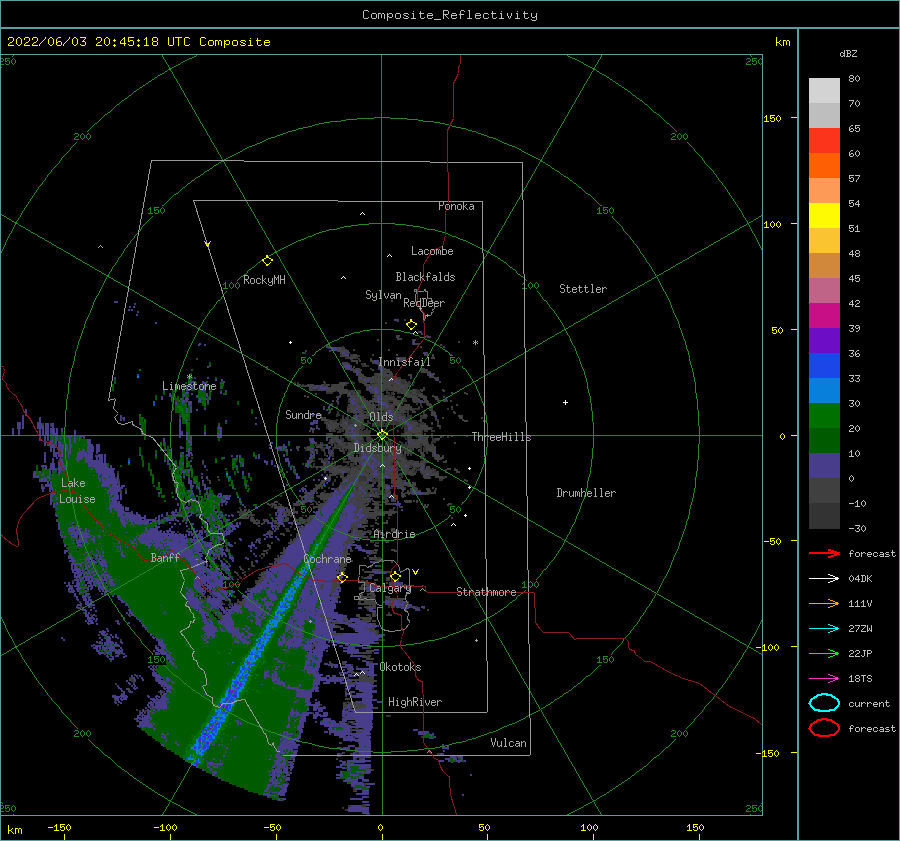Click the white 04DK arrow icon

(x=824, y=579)
